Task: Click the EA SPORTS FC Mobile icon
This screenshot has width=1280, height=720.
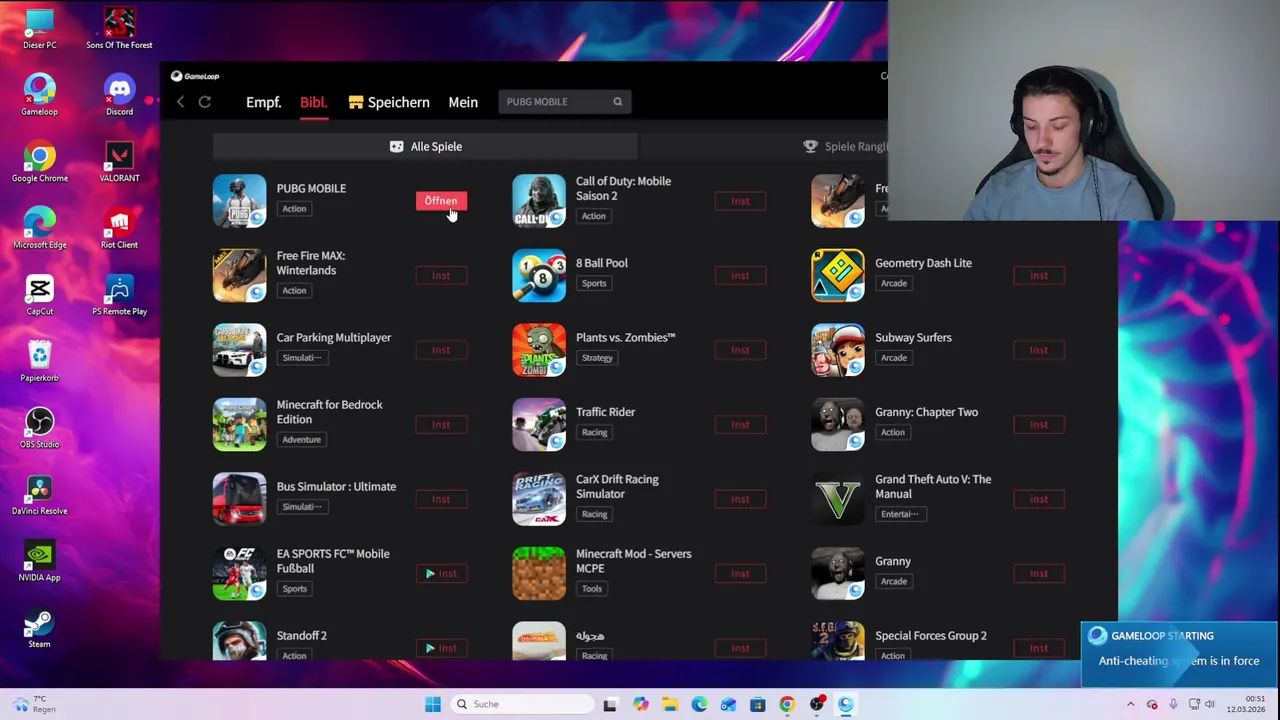Action: (x=239, y=573)
